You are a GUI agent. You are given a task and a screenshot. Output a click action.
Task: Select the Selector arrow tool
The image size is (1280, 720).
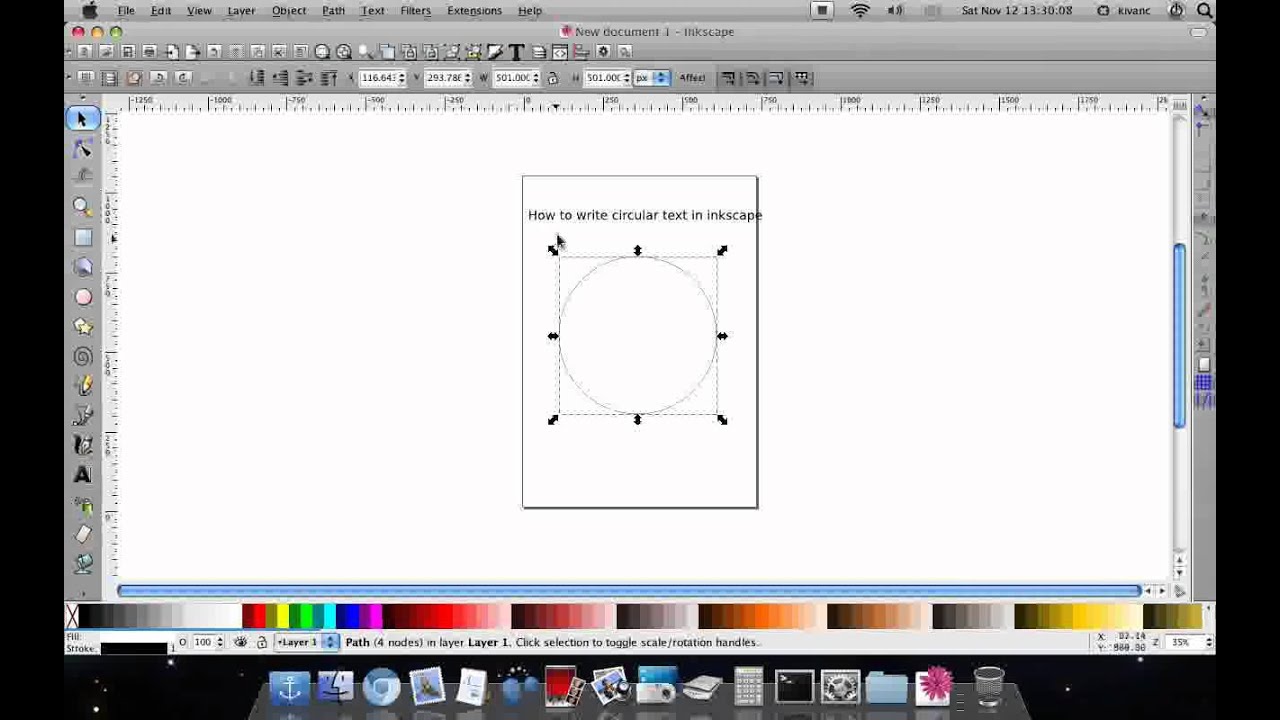(x=82, y=119)
